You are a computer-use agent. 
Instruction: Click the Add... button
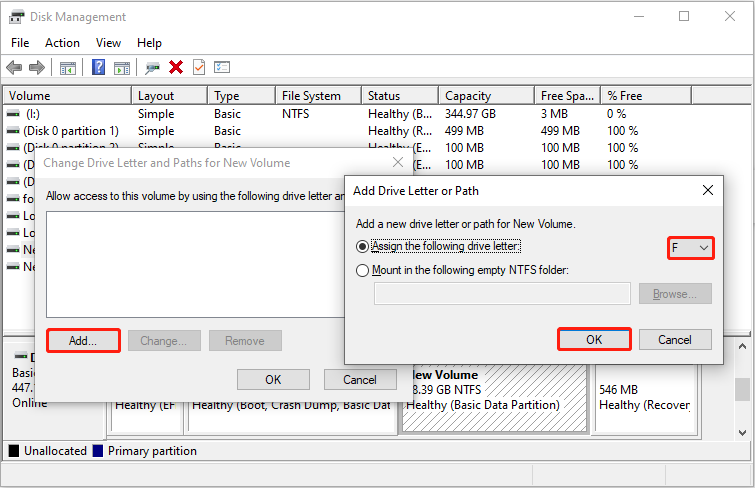pos(83,341)
